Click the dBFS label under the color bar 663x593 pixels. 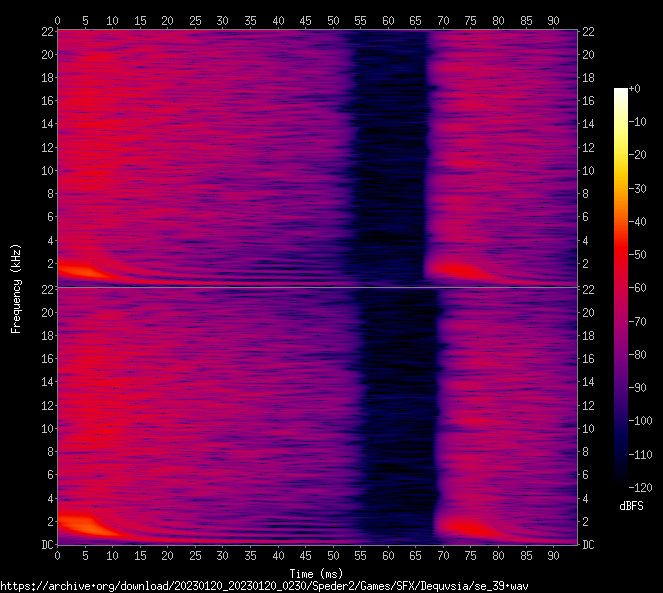tap(630, 506)
